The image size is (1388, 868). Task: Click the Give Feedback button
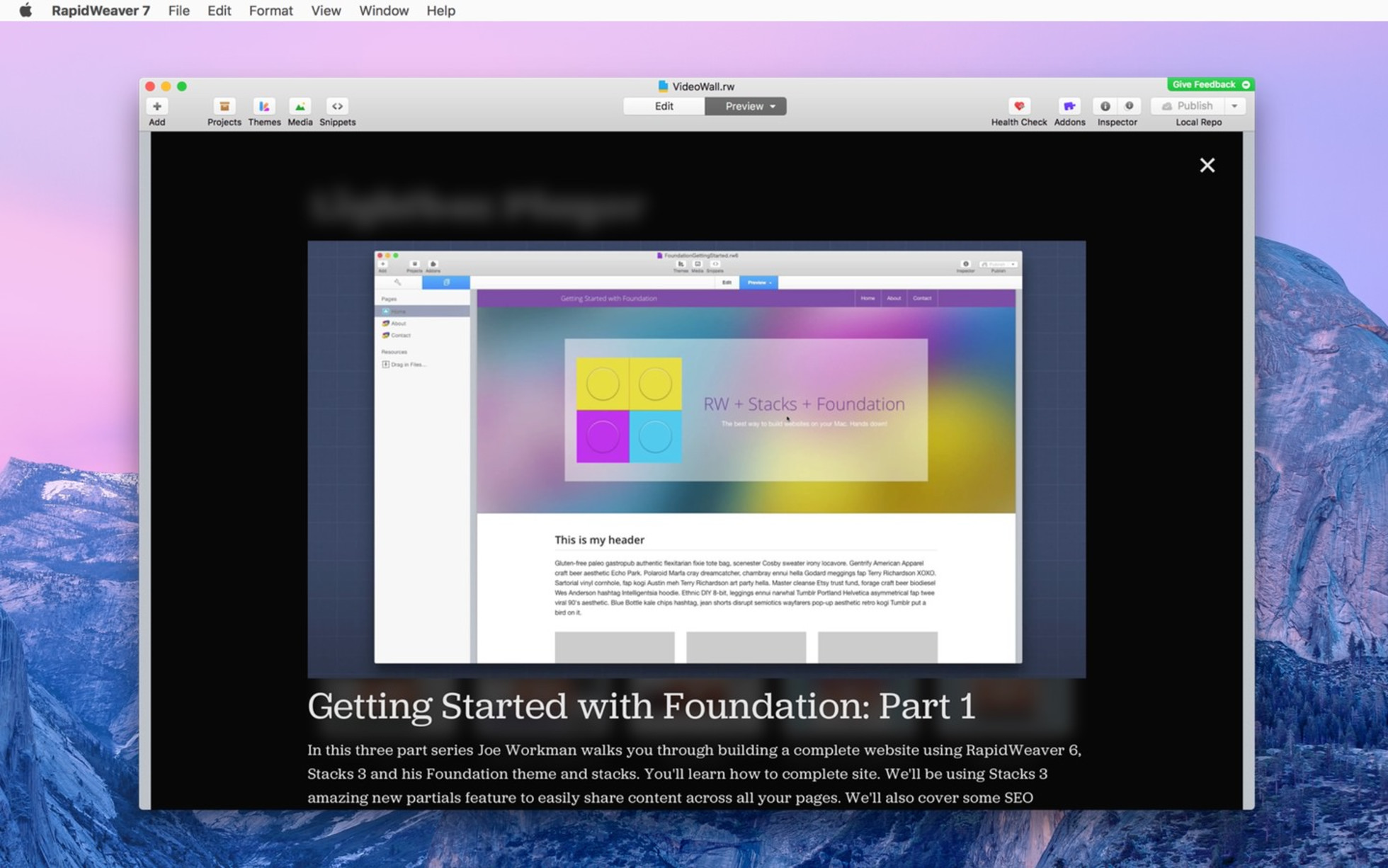pyautogui.click(x=1203, y=84)
